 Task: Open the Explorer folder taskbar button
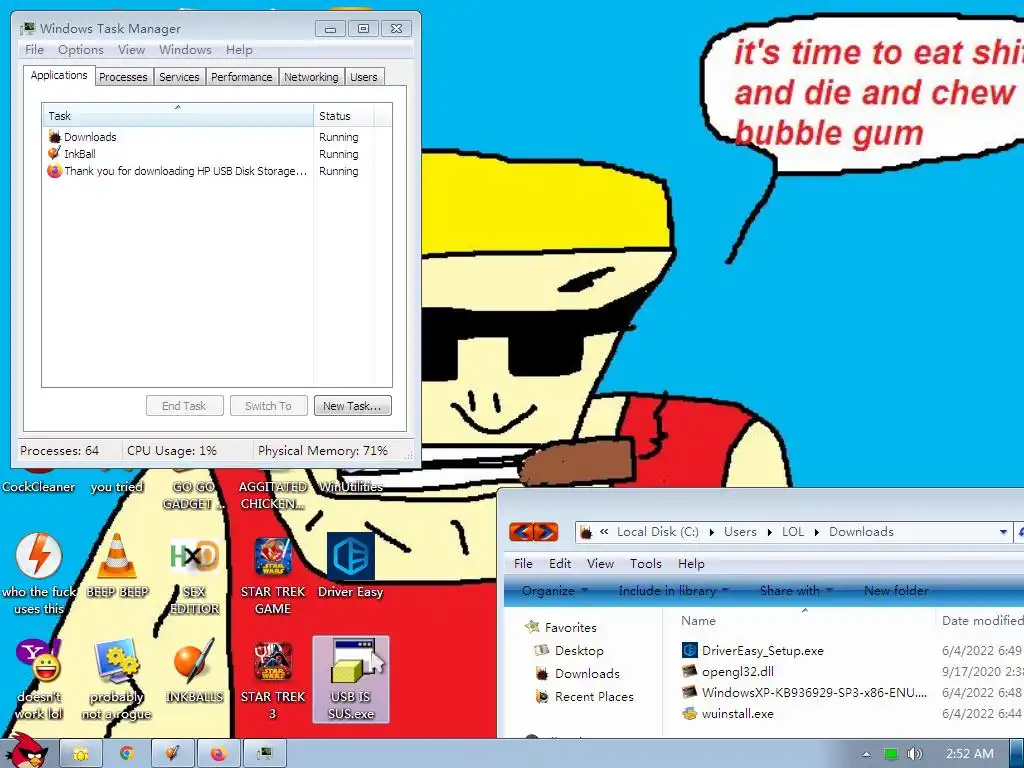pyautogui.click(x=81, y=754)
